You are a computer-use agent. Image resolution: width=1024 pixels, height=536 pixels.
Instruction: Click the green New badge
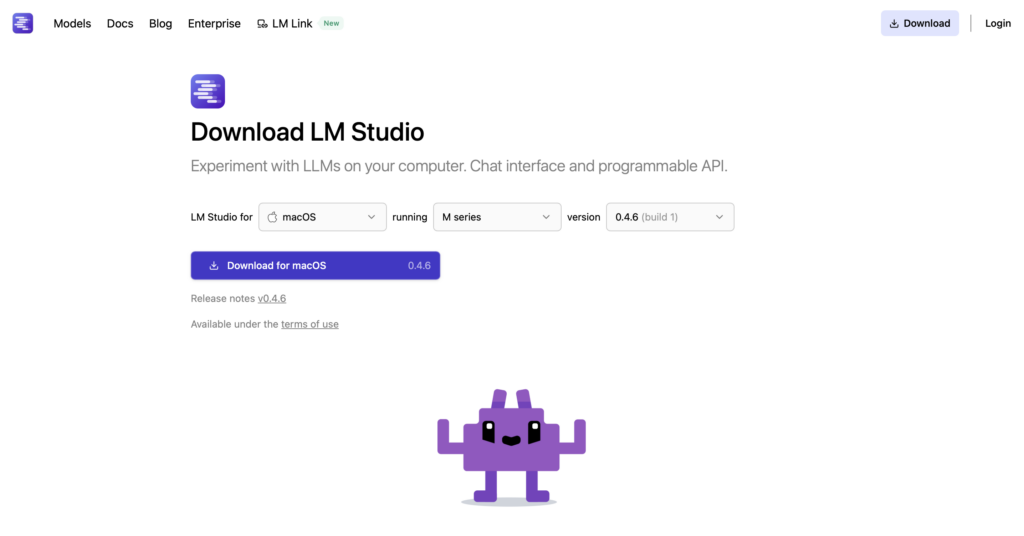331,23
